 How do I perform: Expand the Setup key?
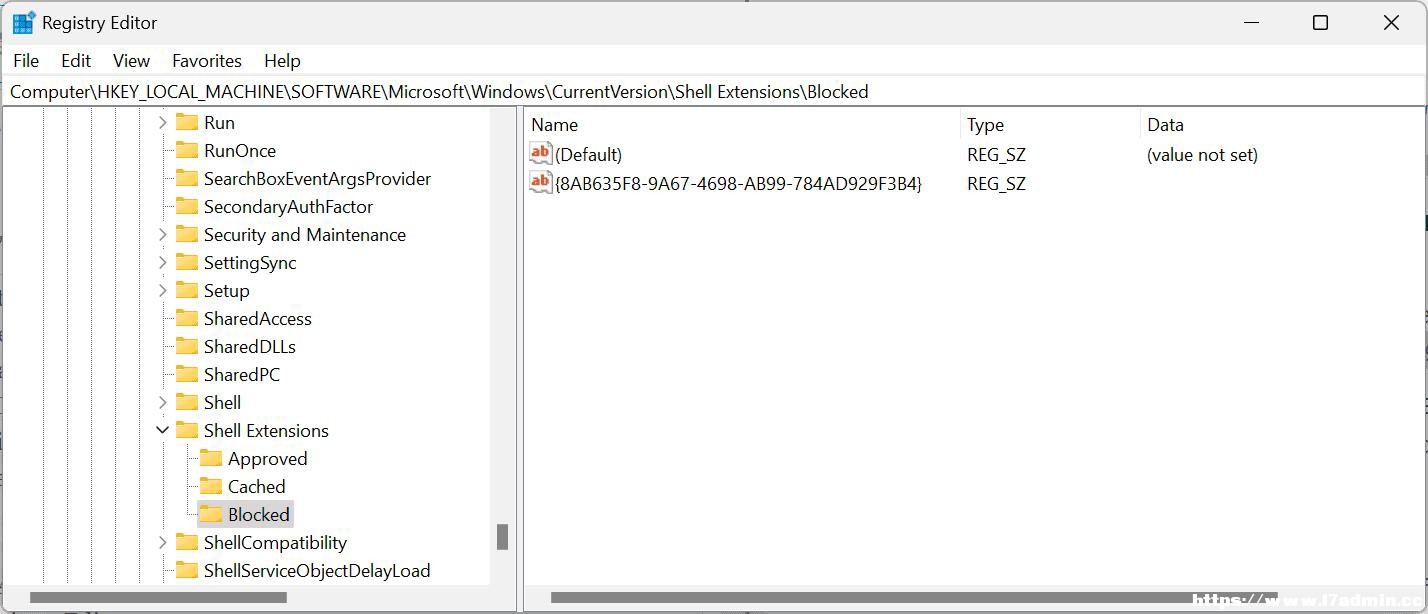pos(163,290)
